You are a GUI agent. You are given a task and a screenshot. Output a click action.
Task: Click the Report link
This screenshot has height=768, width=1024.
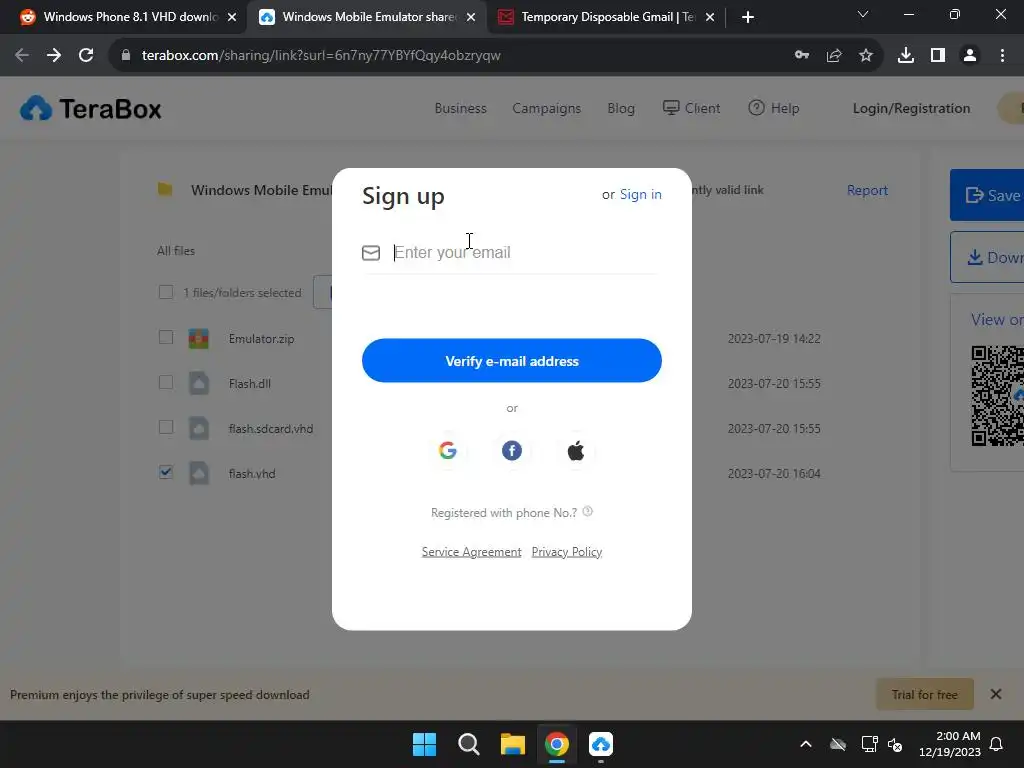point(867,190)
